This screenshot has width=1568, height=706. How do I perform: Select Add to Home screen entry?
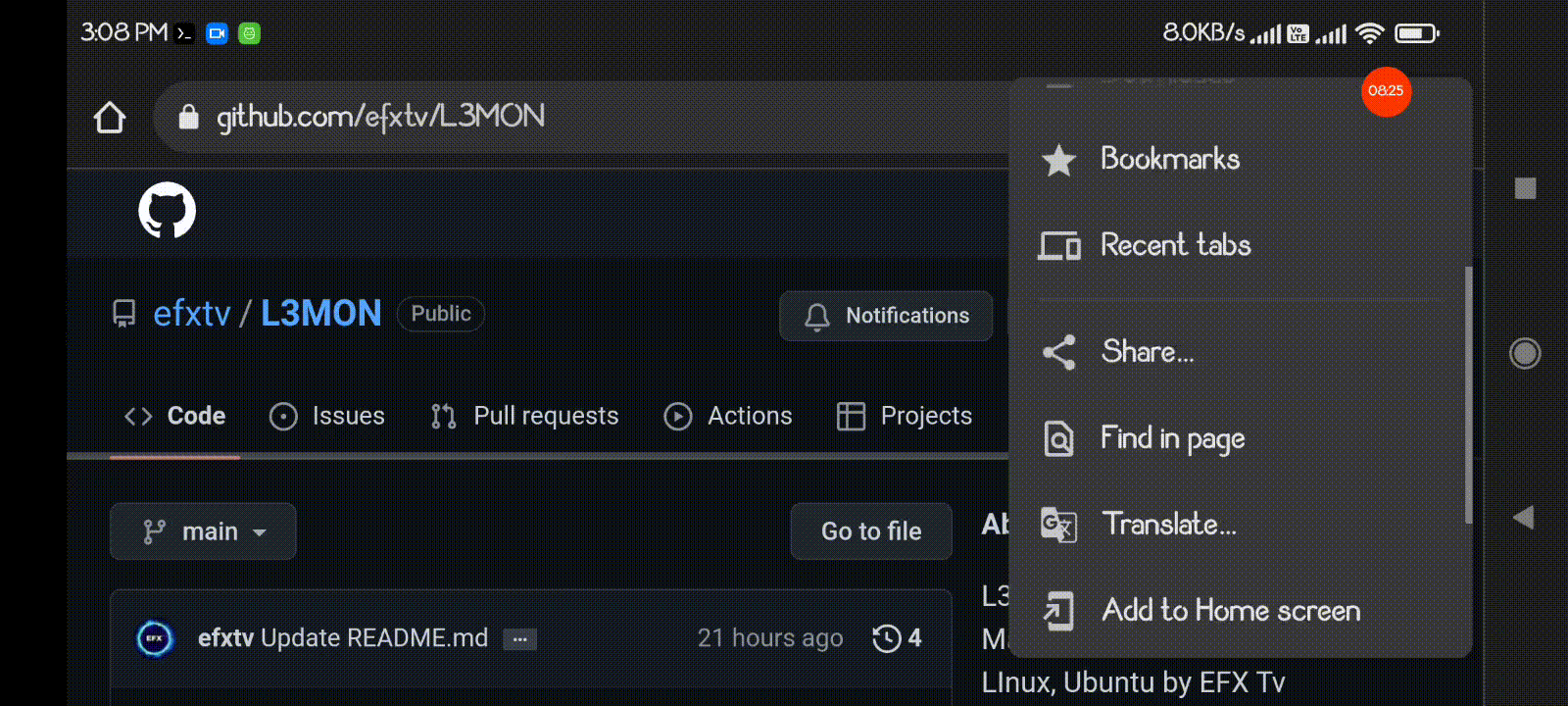1240,611
